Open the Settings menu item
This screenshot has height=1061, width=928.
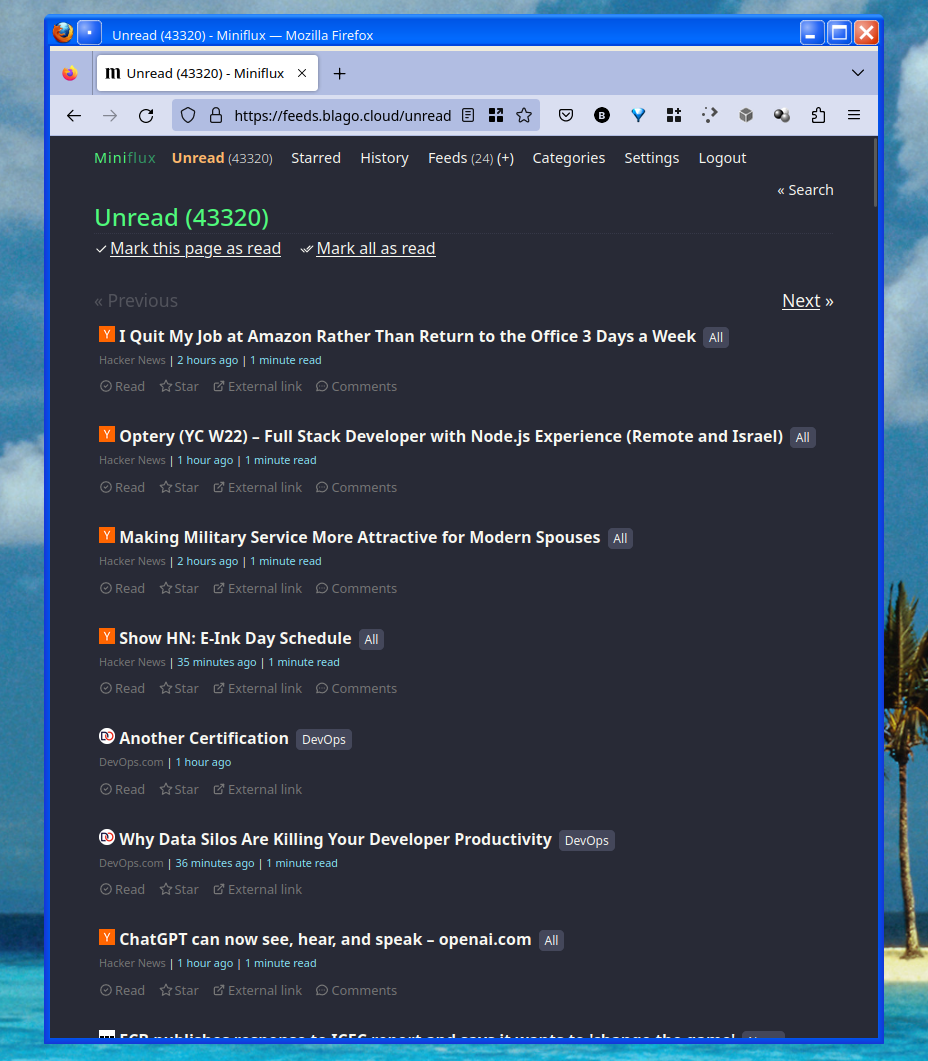(651, 158)
